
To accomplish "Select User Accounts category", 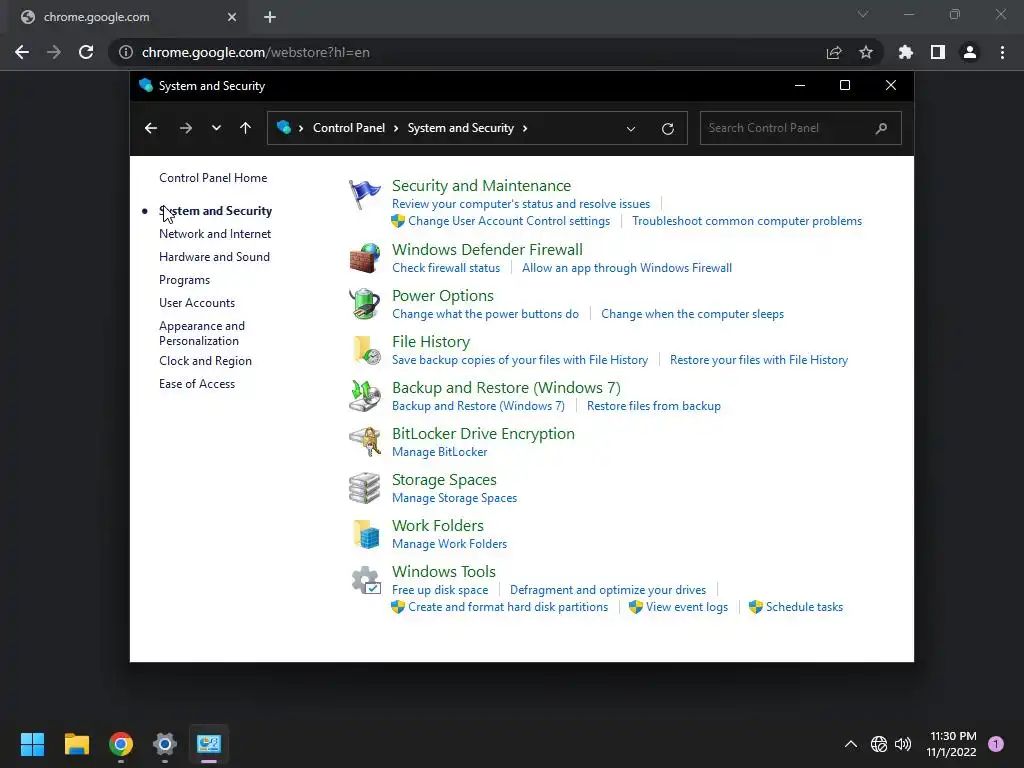I will click(197, 303).
